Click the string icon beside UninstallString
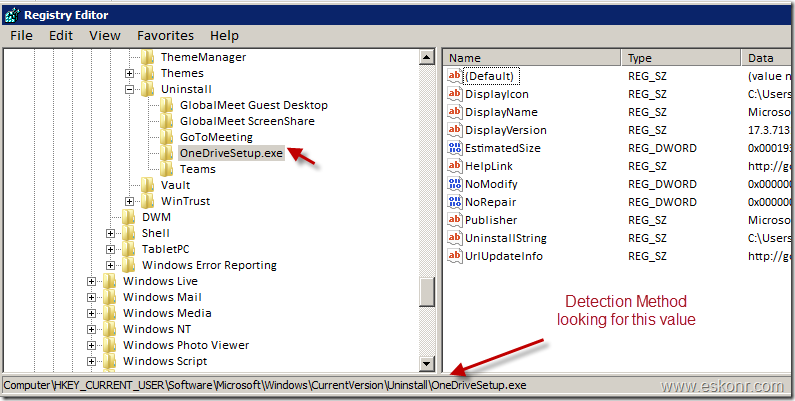The image size is (795, 401). click(455, 238)
